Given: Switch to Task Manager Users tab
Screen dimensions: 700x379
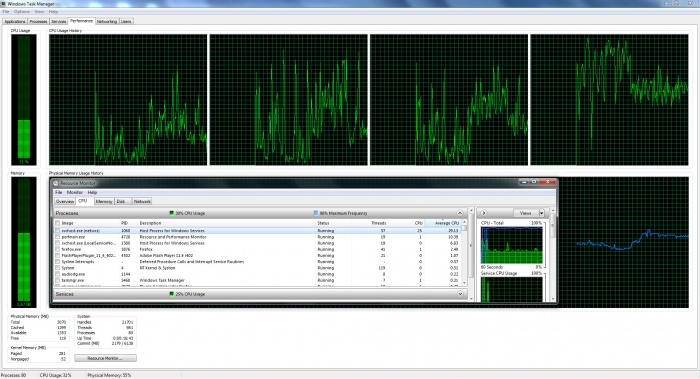Looking at the screenshot, I should tap(126, 21).
